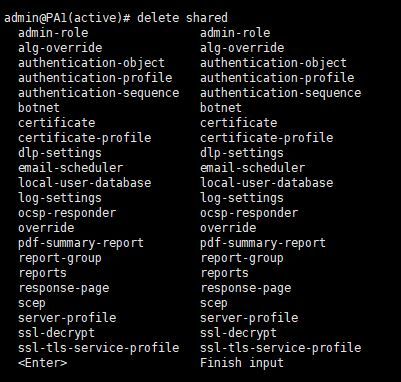Image resolution: width=401 pixels, height=382 pixels.
Task: Click authentication-profile description in right column
Action: coord(277,78)
